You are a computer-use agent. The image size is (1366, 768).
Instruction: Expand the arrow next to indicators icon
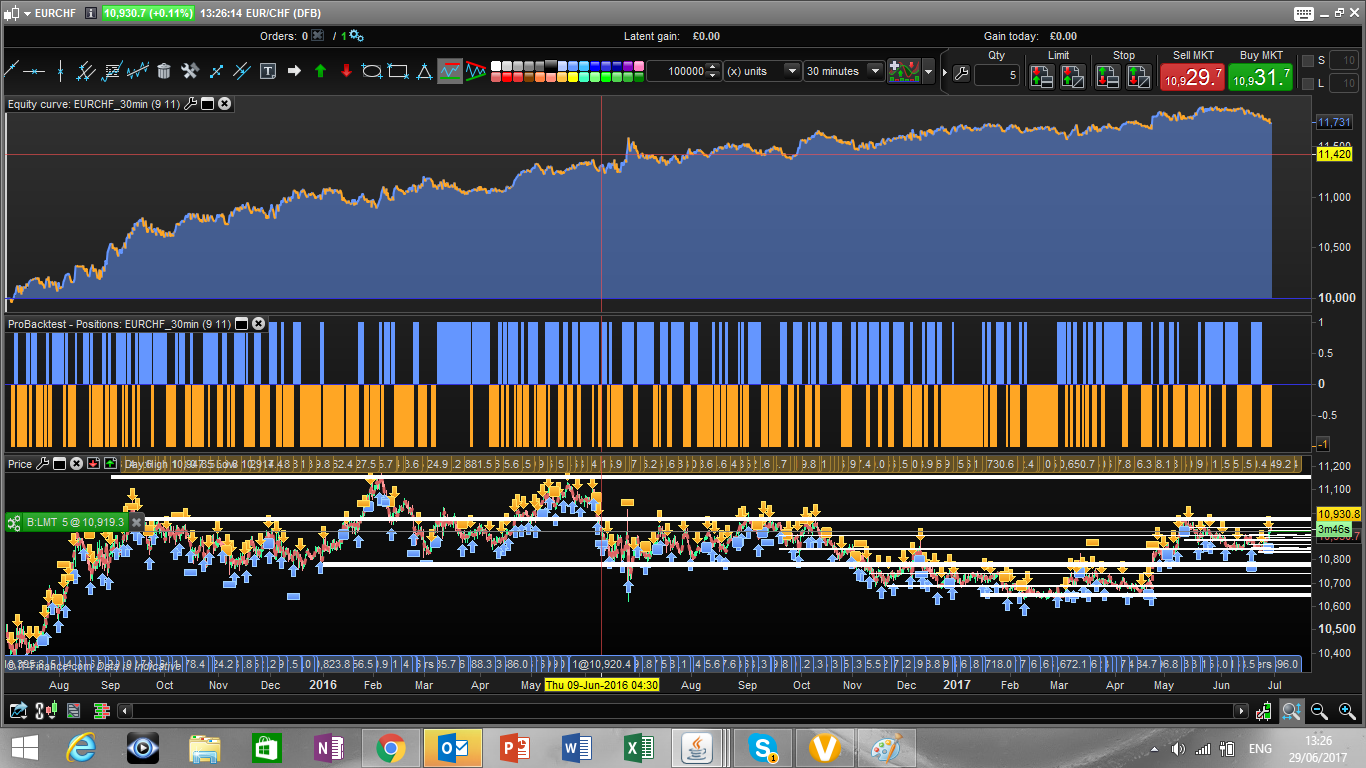929,72
